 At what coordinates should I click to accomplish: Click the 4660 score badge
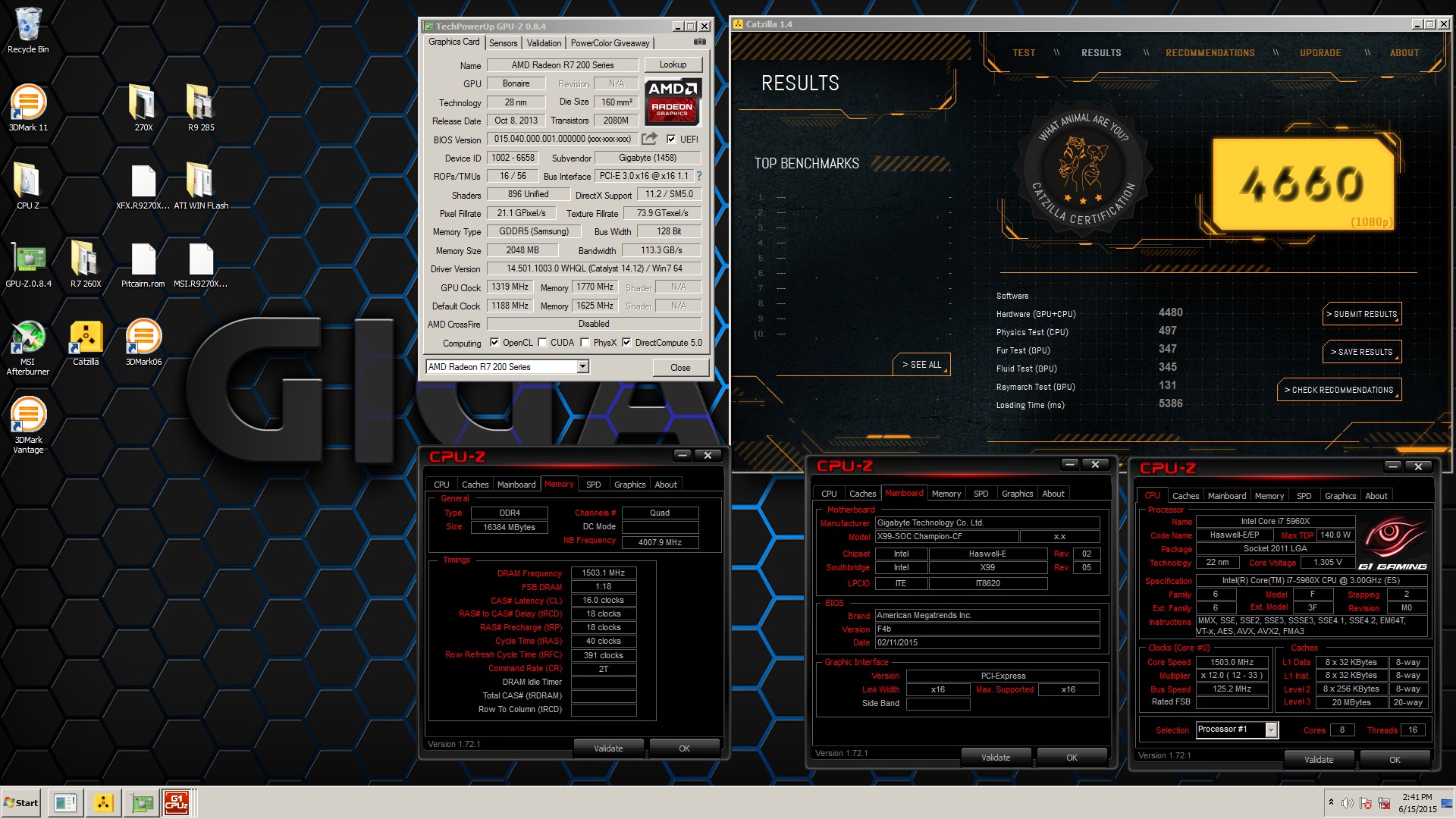[1303, 184]
